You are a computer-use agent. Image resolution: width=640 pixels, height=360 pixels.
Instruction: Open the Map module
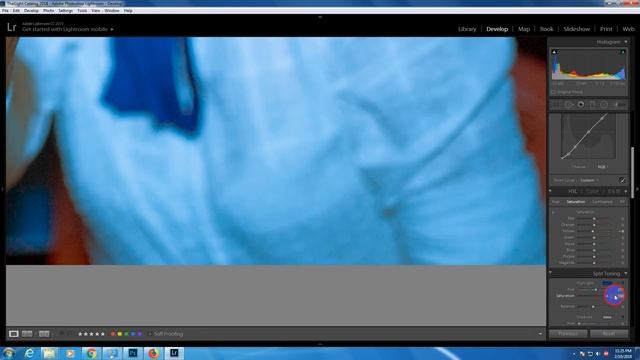(x=524, y=29)
